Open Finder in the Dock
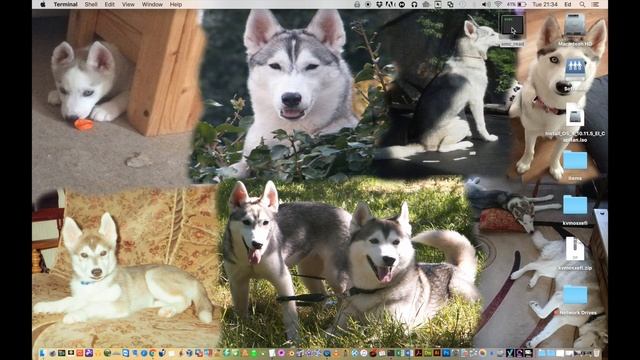Screen dimensions: 640x360 tap(43, 353)
